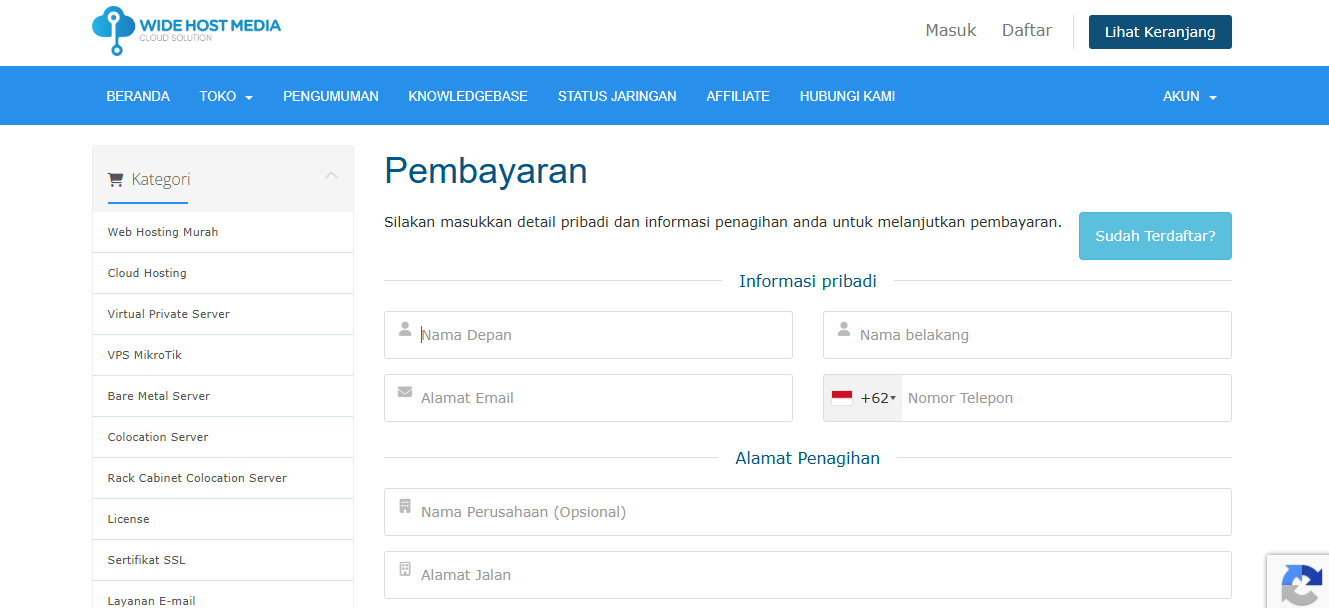This screenshot has width=1329, height=608.
Task: Select Rack Cabinet Colocation Server category
Action: click(x=223, y=478)
